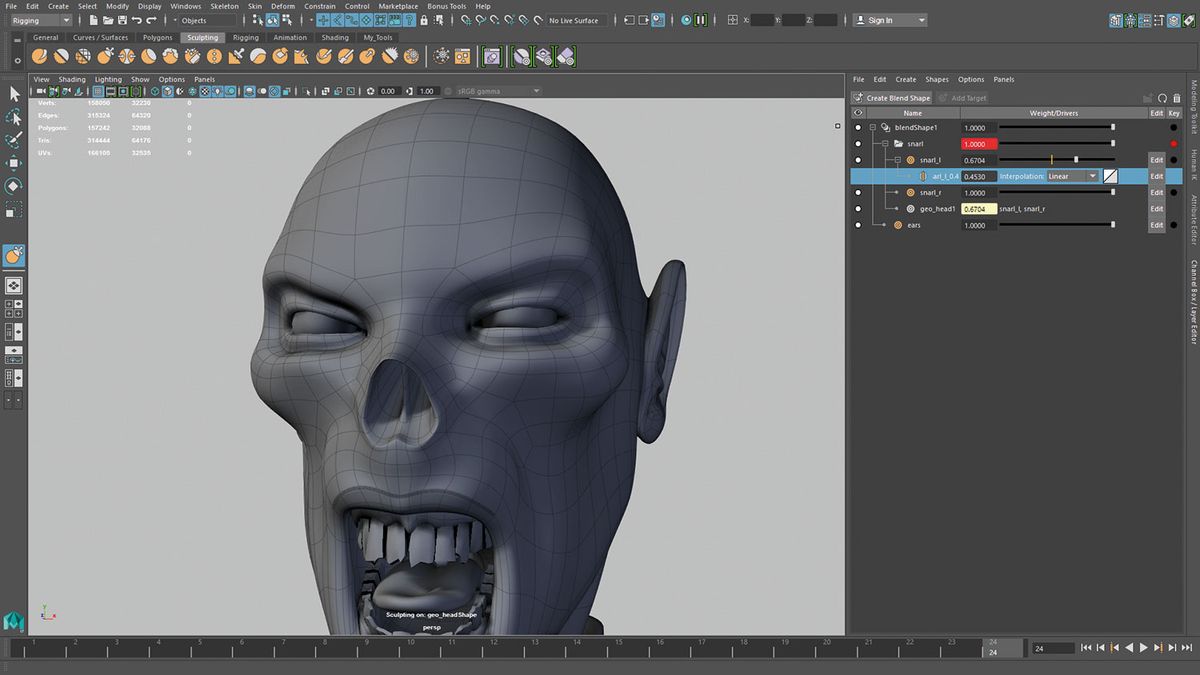Switch to the Animation shelf tab
Viewport: 1200px width, 675px height.
[x=288, y=37]
